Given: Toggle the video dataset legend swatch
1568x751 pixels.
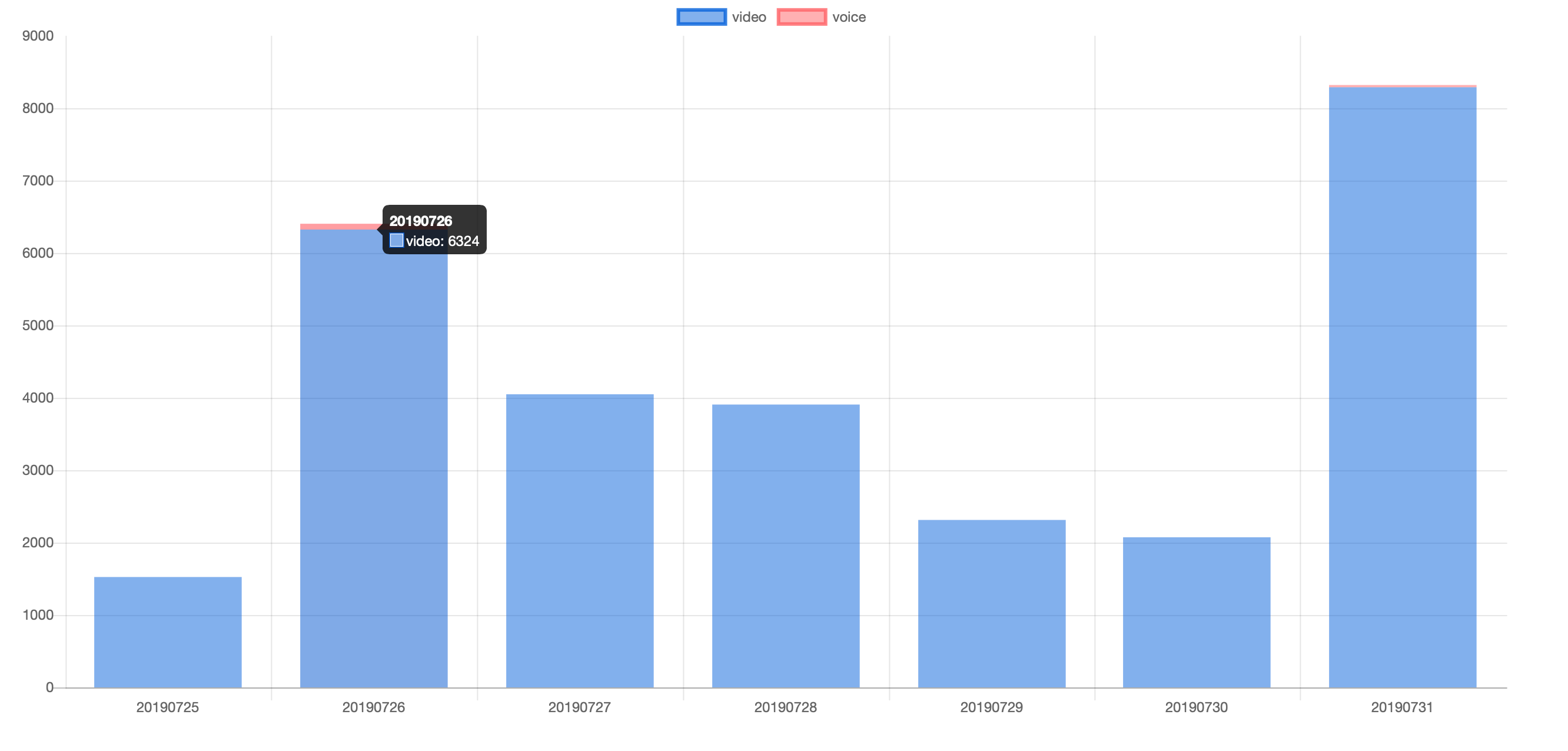Looking at the screenshot, I should pos(701,17).
